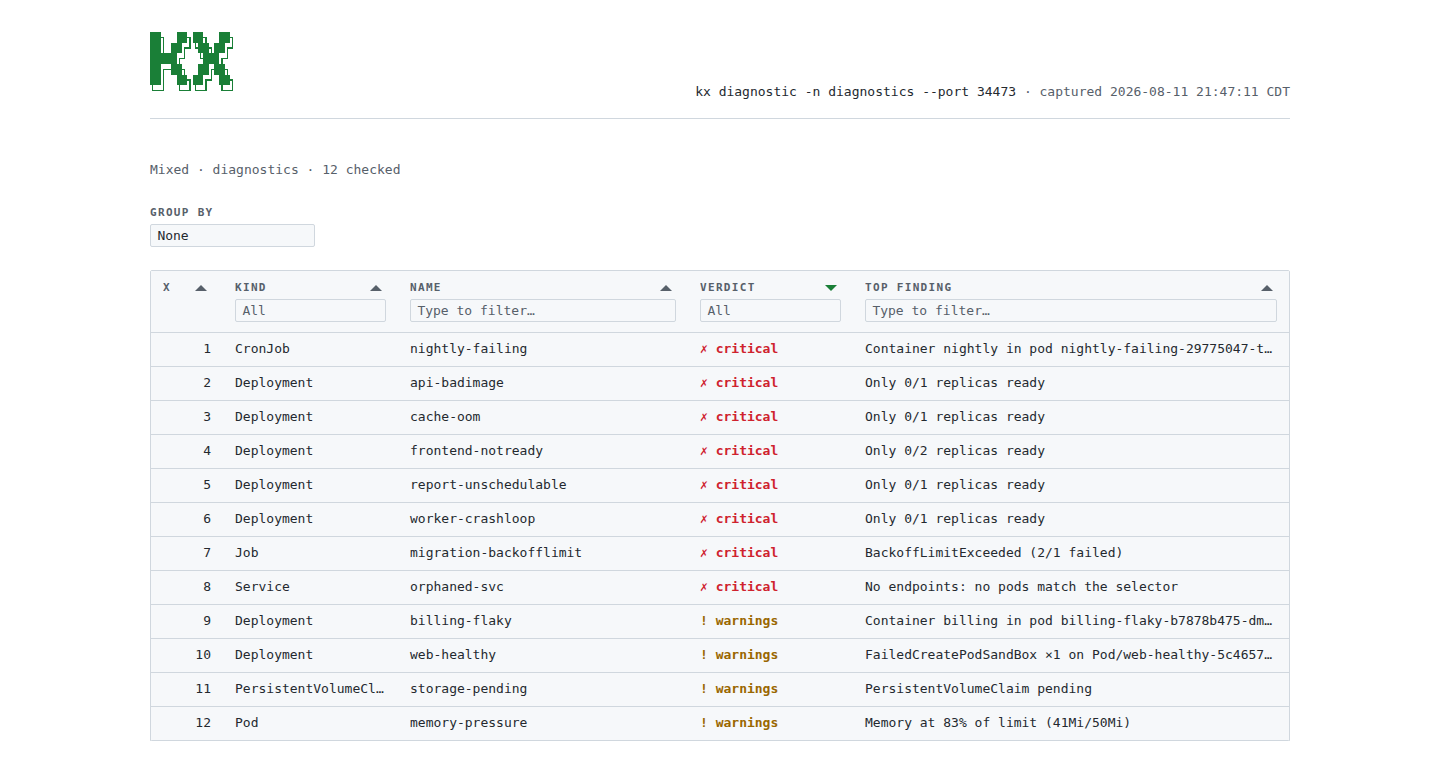Screen dimensions: 1440x773
Task: Sort by the TOP FINDING column arrow
Action: pyautogui.click(x=1267, y=288)
